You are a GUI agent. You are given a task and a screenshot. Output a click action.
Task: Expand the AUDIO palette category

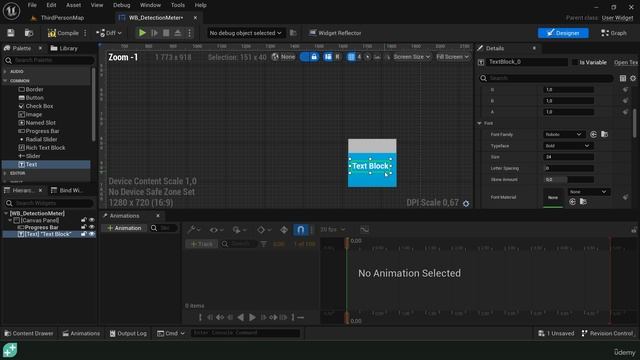point(5,71)
